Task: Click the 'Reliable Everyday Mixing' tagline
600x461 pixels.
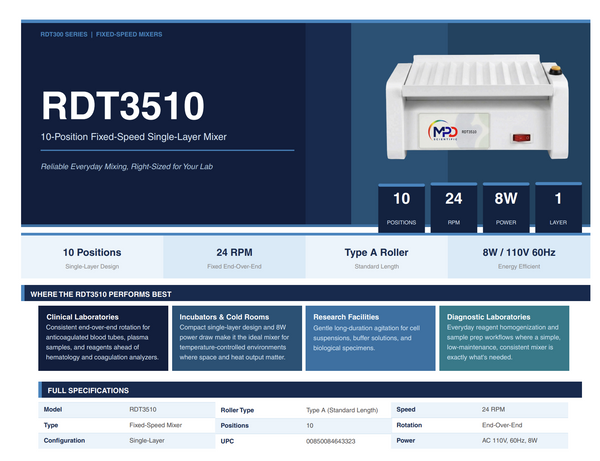Action: [127, 166]
